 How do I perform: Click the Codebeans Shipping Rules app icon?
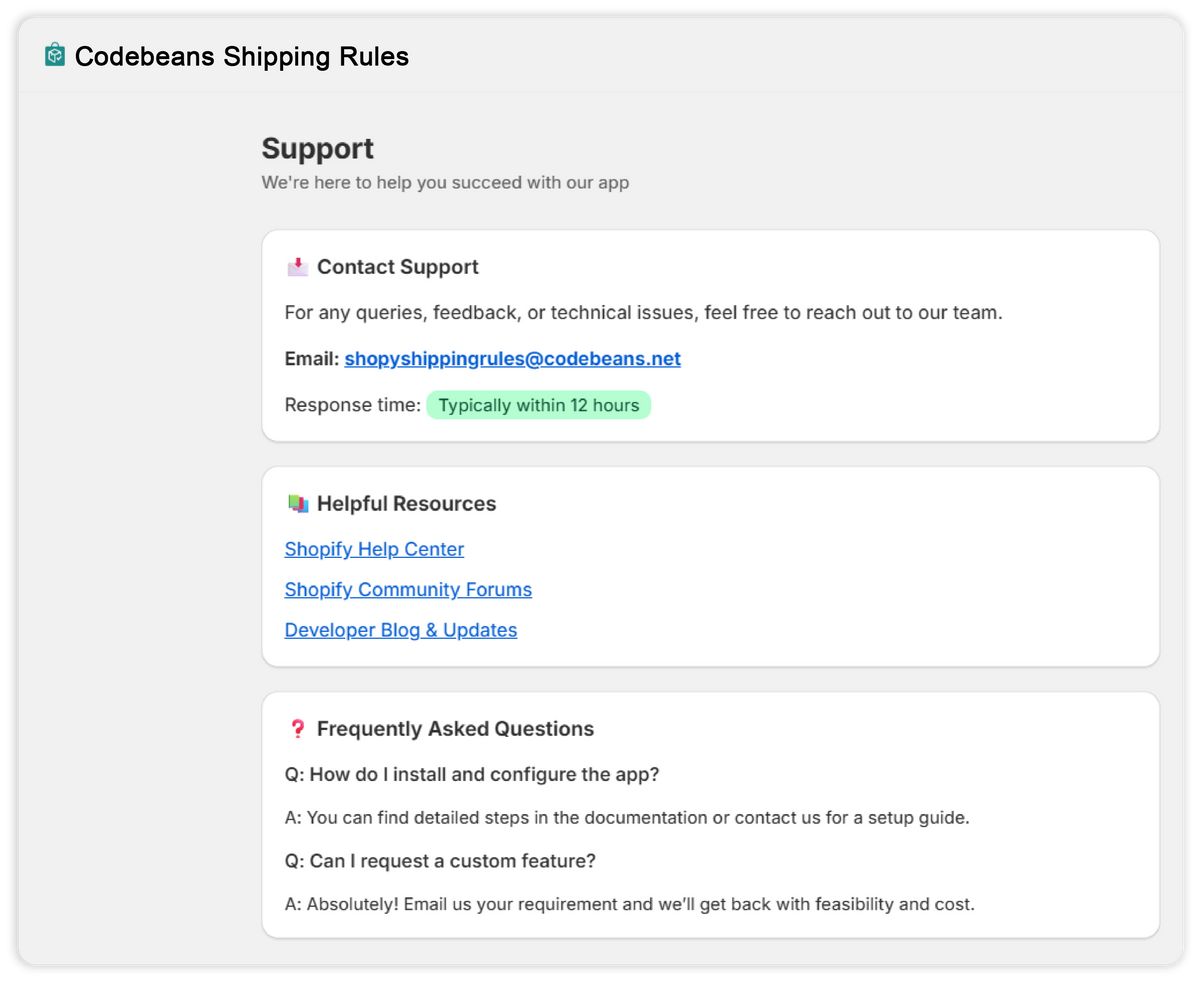55,55
